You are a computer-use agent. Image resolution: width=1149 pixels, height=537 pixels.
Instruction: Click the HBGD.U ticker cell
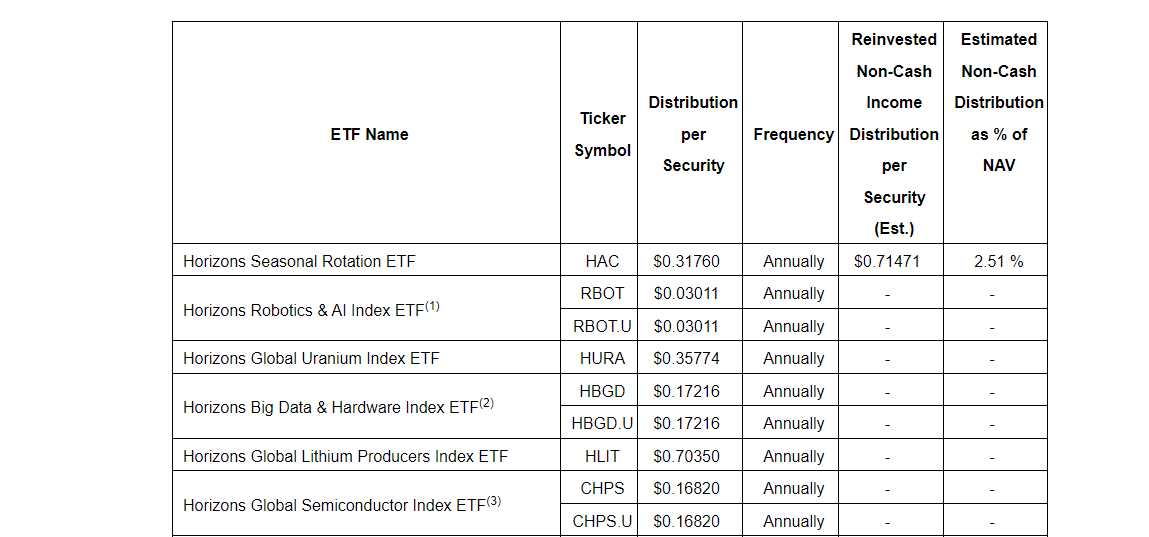pyautogui.click(x=602, y=423)
